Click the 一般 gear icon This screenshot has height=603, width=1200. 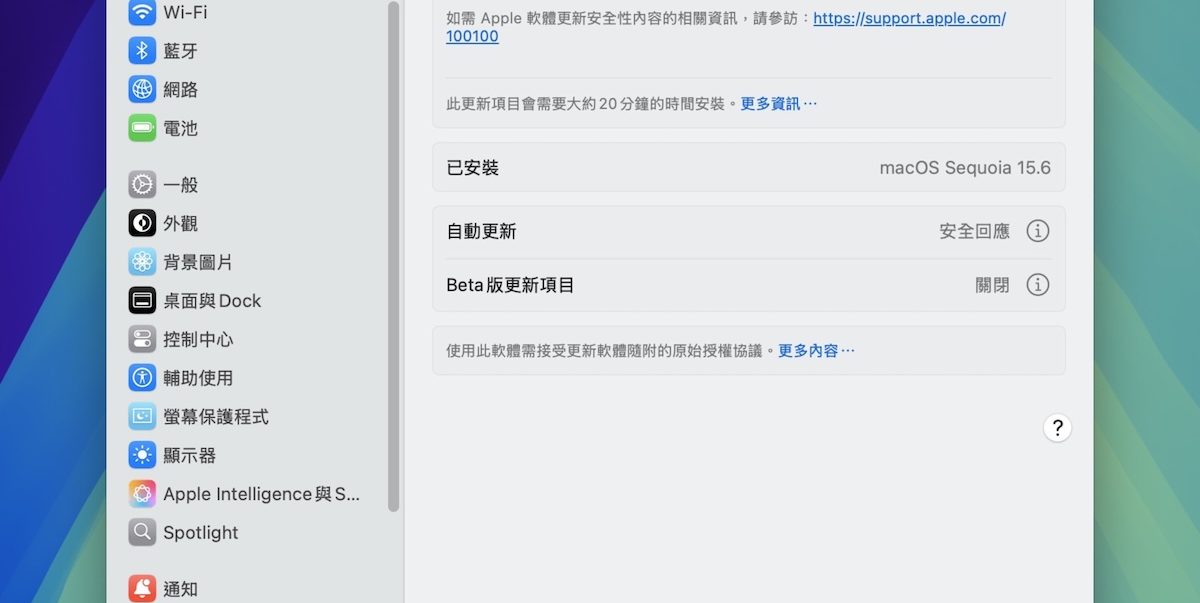click(142, 185)
